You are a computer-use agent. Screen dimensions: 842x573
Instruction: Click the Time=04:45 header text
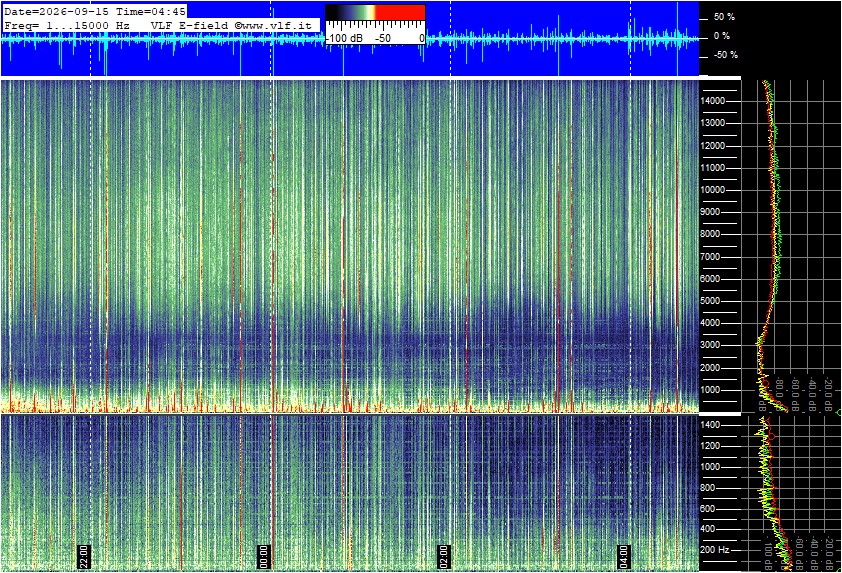point(151,11)
